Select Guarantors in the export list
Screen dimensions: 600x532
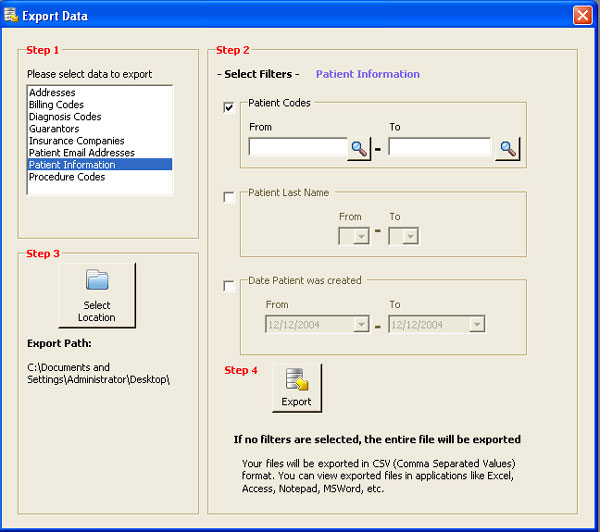(x=54, y=129)
